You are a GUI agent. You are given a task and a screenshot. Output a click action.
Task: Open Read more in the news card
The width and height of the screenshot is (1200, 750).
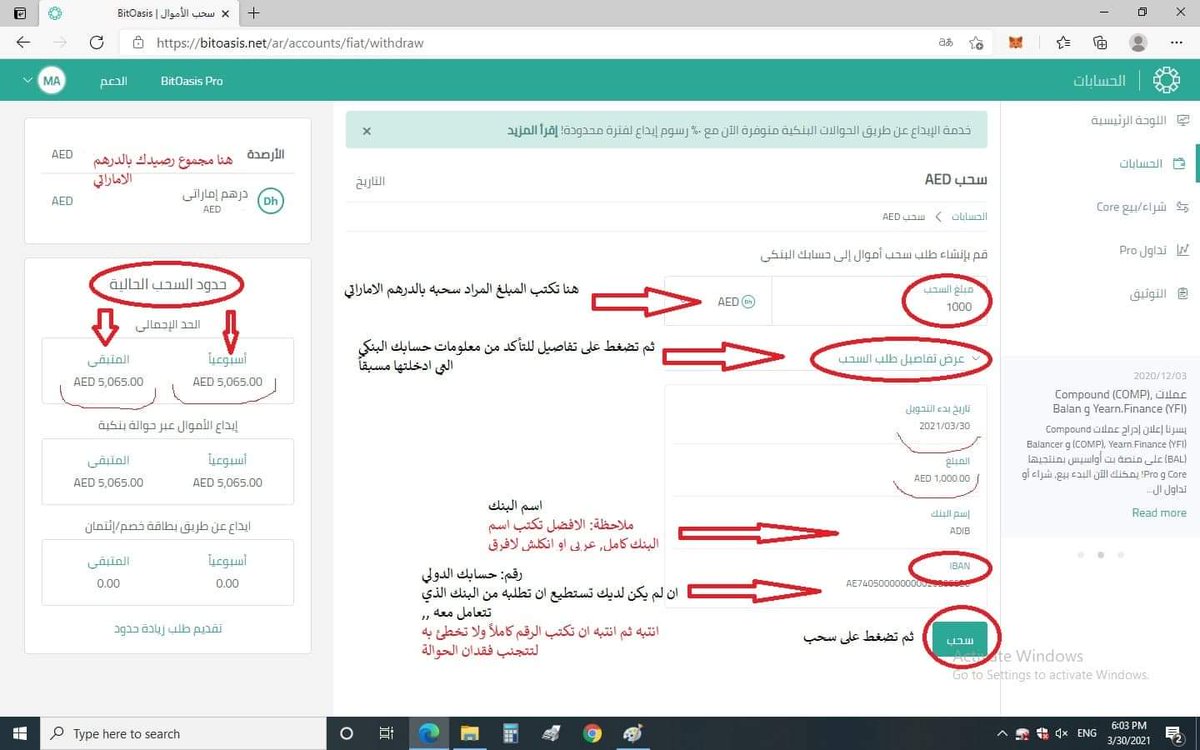pyautogui.click(x=1159, y=512)
